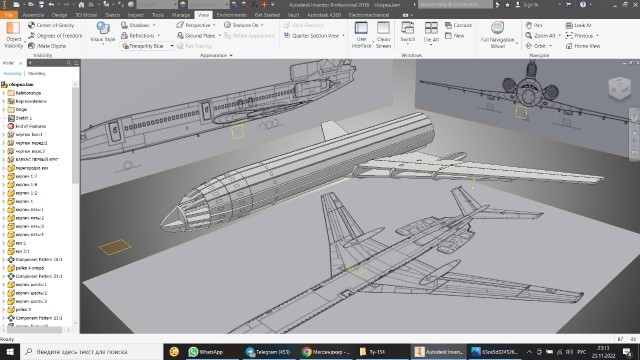Switch to the Assemble ribbon tab
Screen dimensions: 640x360
click(x=33, y=15)
